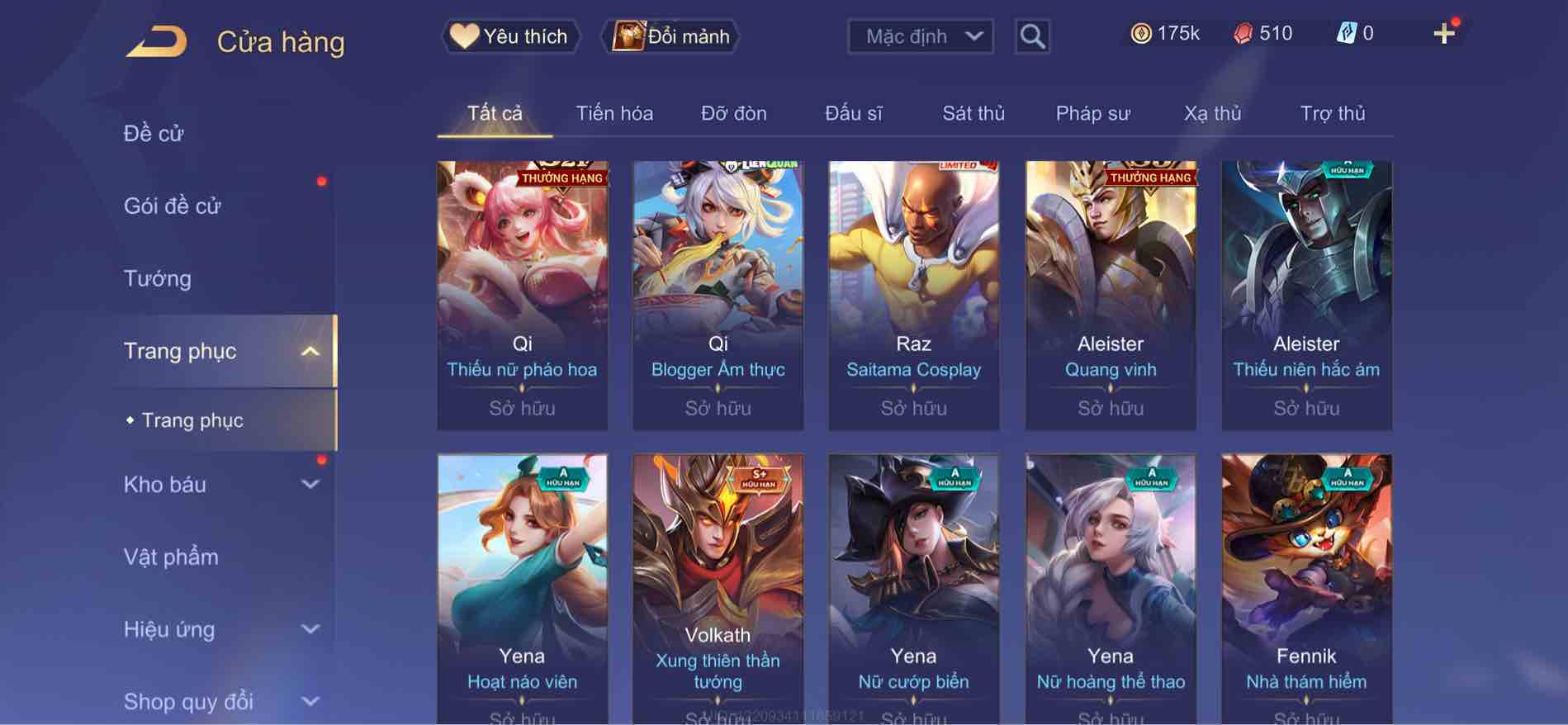This screenshot has width=1568, height=725.
Task: Click the heart icon on Yêu thích
Action: pos(464,36)
